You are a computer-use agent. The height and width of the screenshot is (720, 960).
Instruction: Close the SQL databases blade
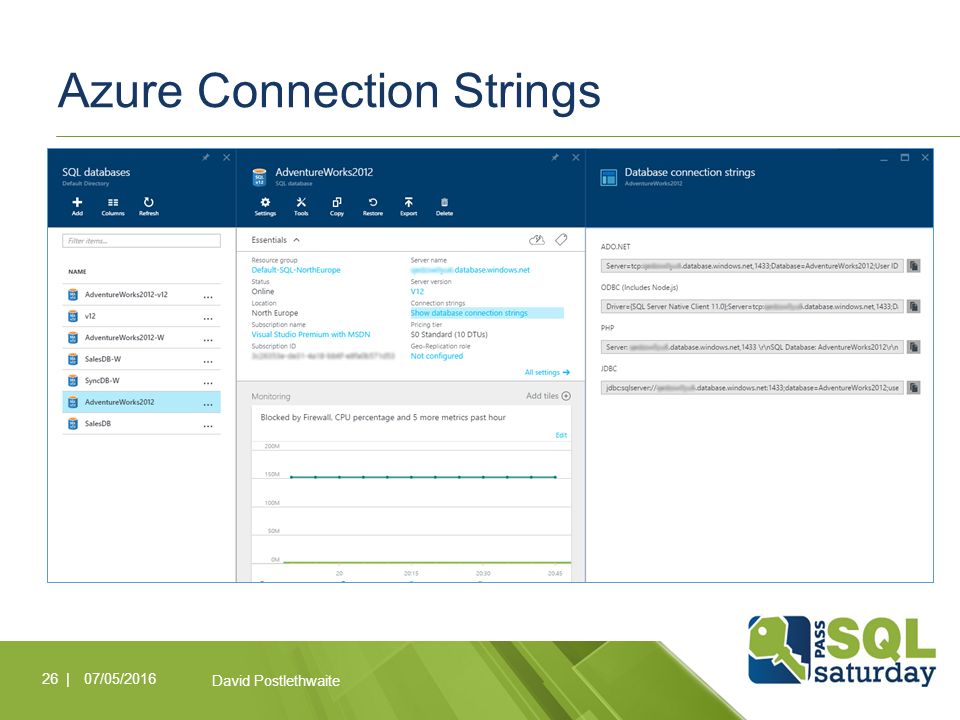click(227, 157)
